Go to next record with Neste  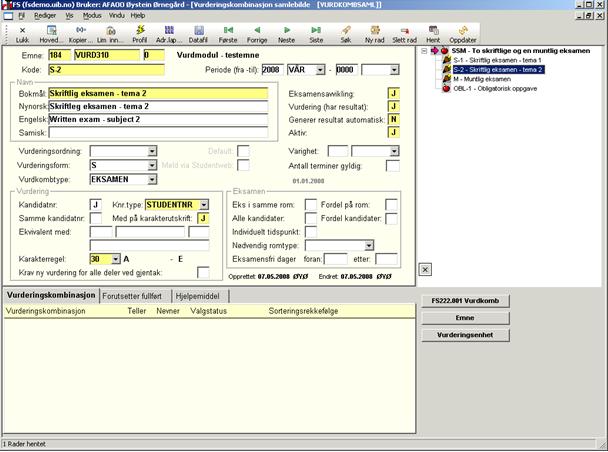286,33
